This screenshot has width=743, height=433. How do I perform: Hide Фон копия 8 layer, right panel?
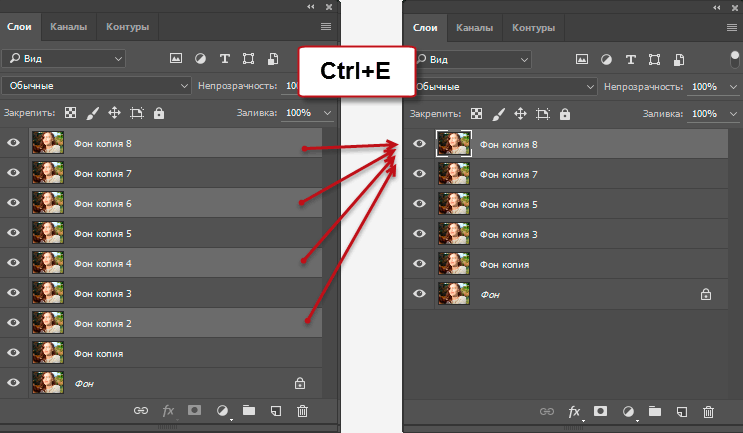click(x=419, y=144)
